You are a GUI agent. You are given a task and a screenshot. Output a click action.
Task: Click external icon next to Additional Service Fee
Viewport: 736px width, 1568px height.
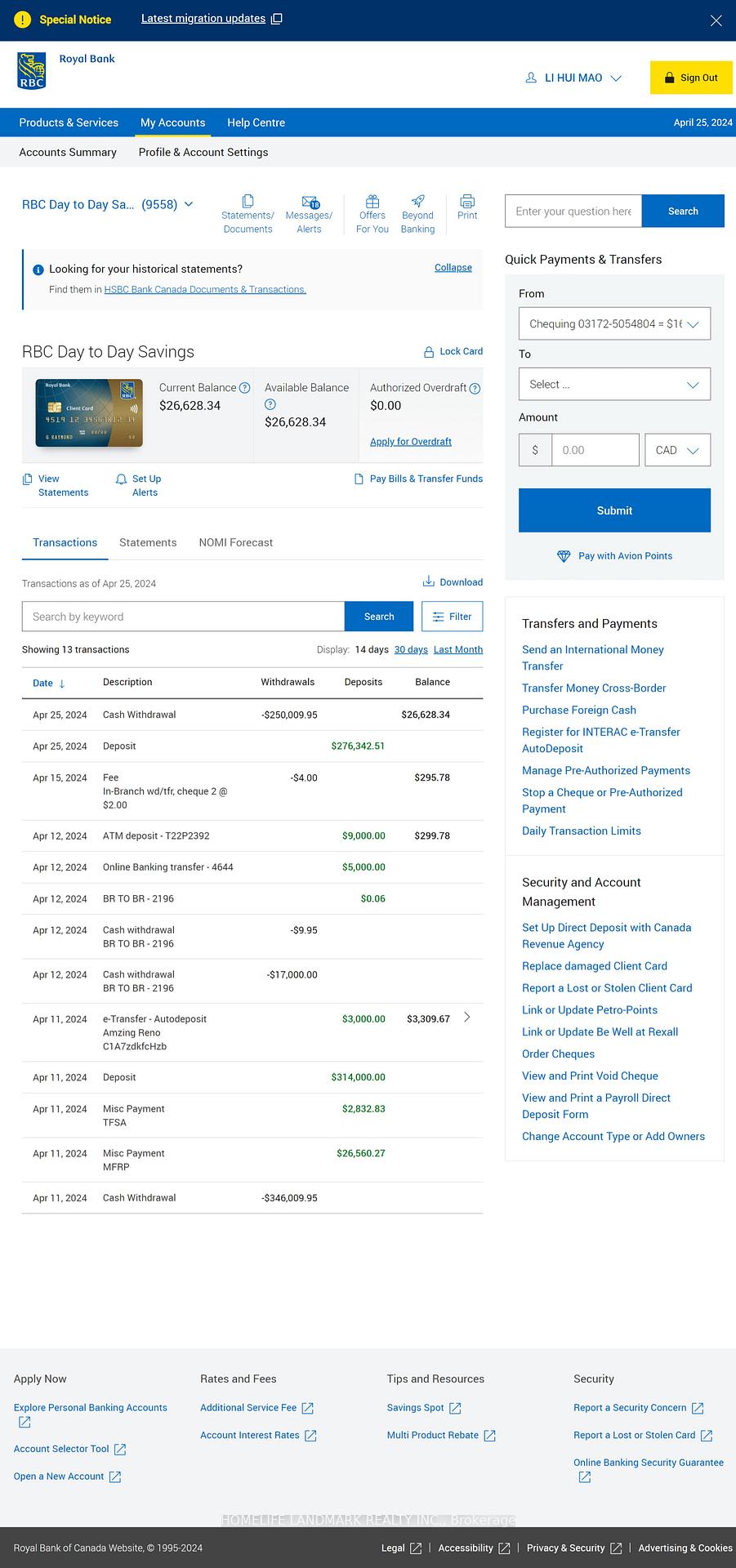click(x=308, y=1408)
